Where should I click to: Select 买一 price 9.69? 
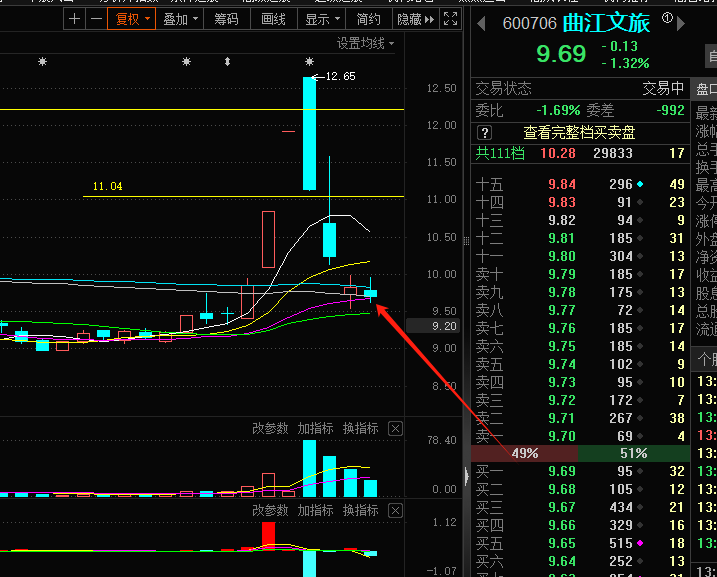pos(562,471)
